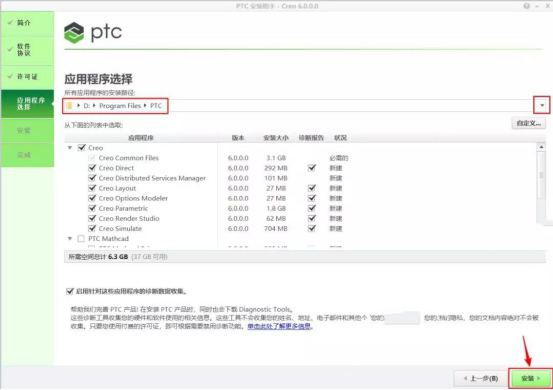553x390 pixels.
Task: Open the learn more information link
Action: click(279, 326)
